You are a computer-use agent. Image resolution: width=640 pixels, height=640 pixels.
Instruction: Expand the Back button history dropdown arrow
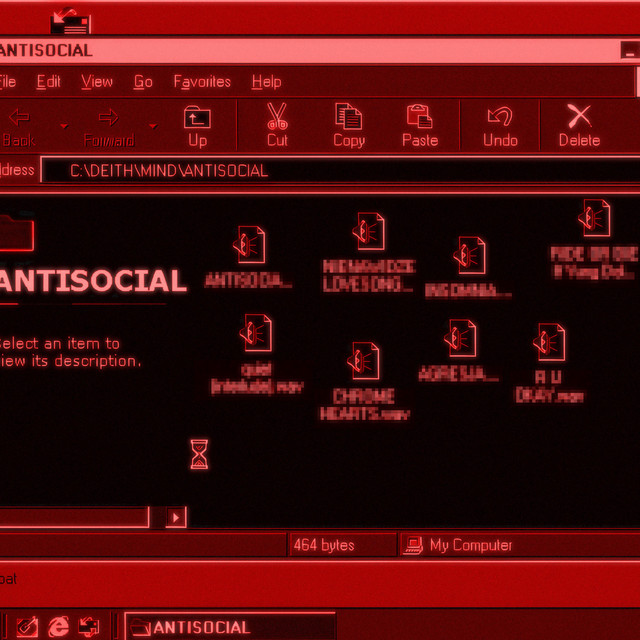pyautogui.click(x=64, y=126)
